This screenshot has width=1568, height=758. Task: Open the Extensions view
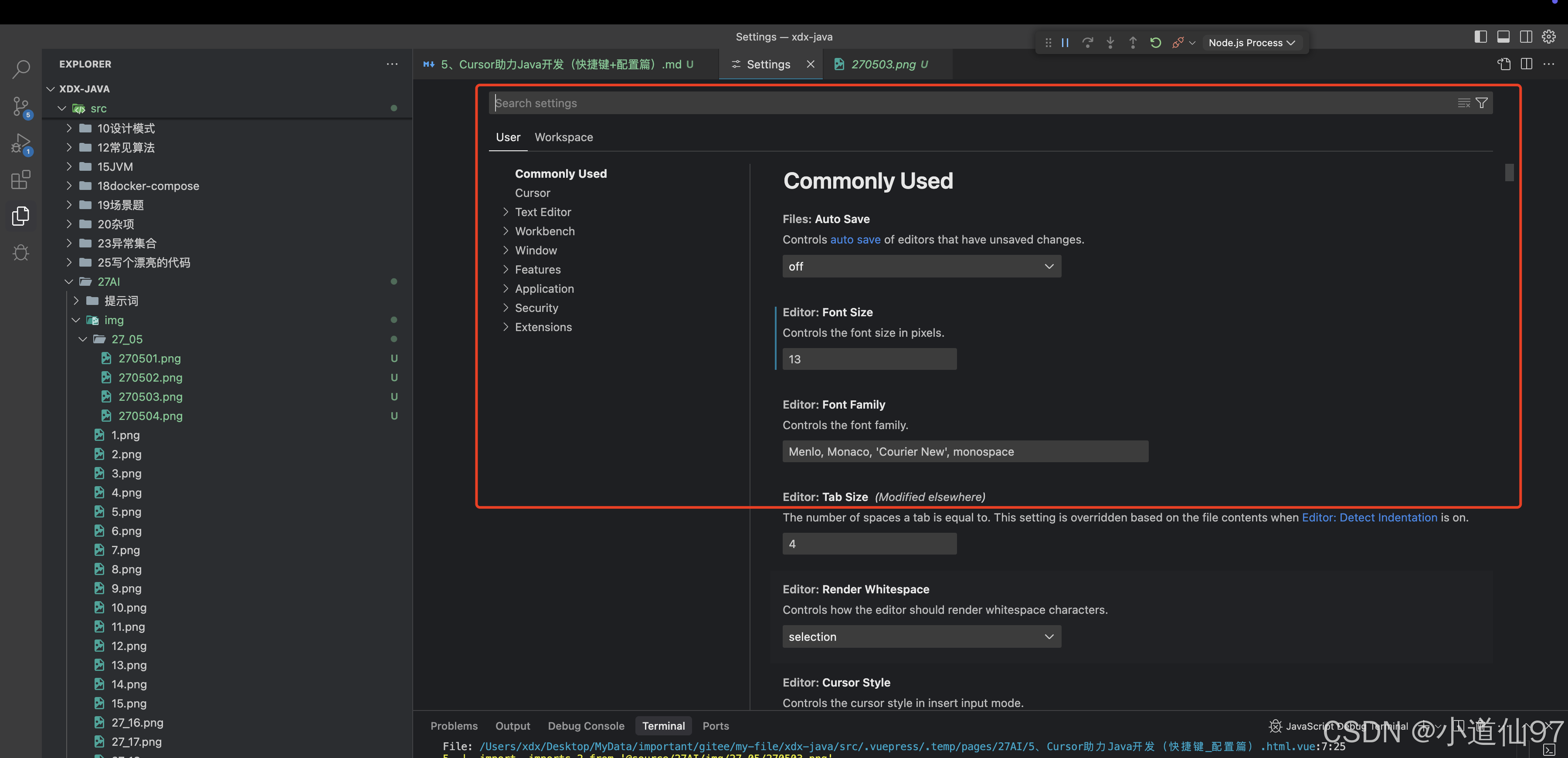pyautogui.click(x=20, y=180)
